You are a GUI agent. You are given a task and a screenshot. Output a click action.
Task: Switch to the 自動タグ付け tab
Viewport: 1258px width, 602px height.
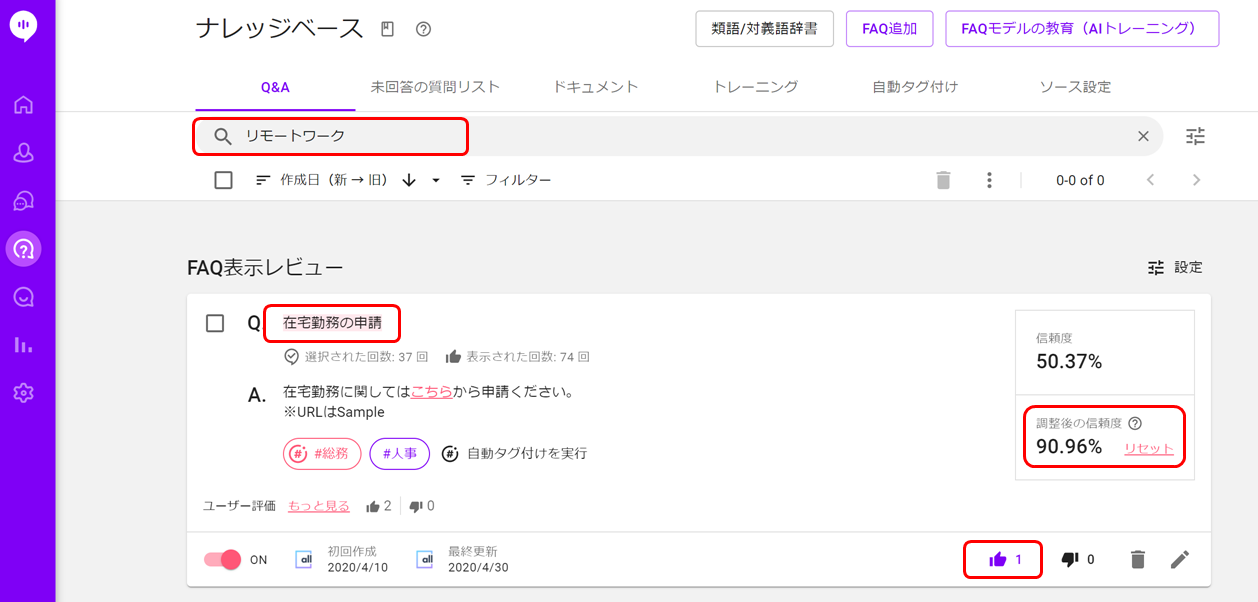point(915,87)
